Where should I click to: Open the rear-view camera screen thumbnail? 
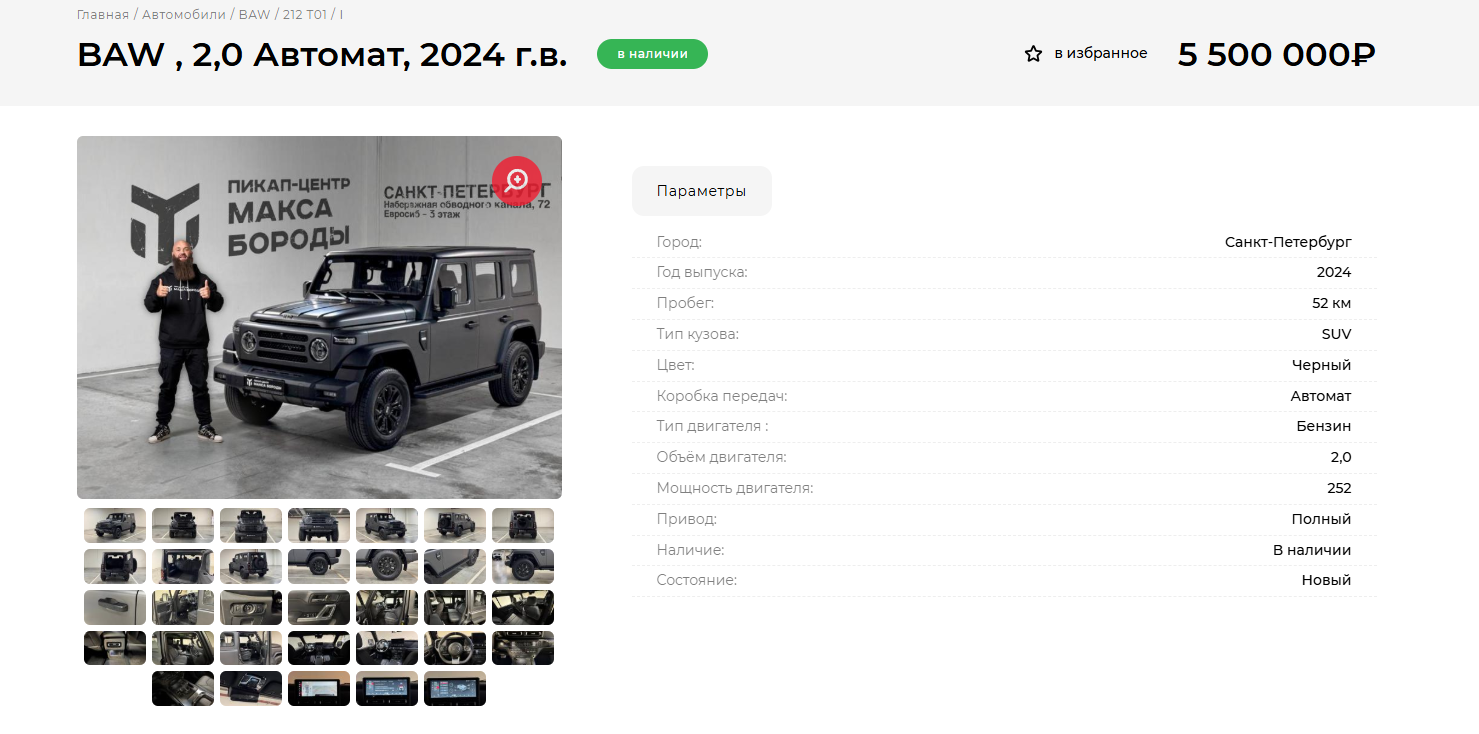click(319, 689)
